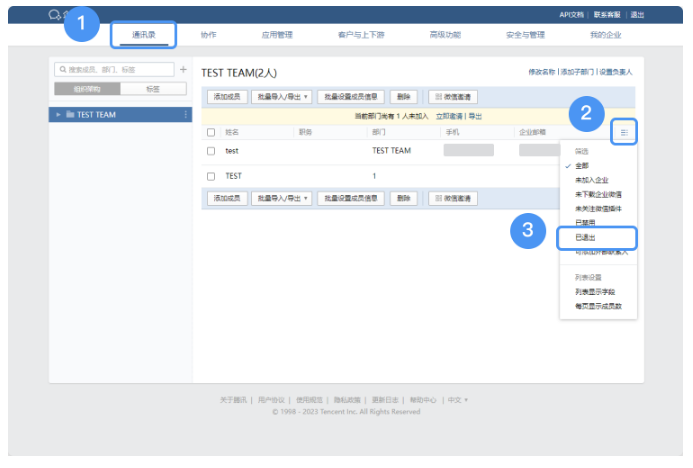Tick the select-all checkbox in header
693x468 pixels.
[x=211, y=132]
